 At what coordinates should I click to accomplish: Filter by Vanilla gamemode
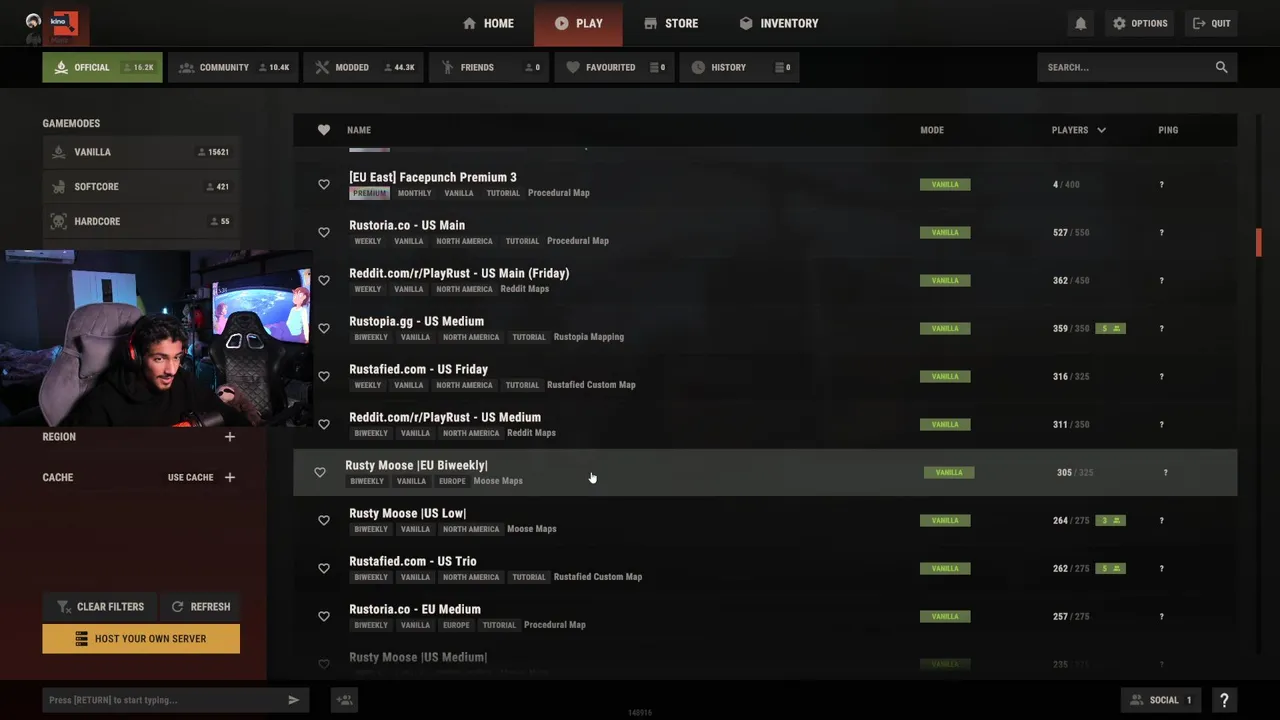point(141,152)
